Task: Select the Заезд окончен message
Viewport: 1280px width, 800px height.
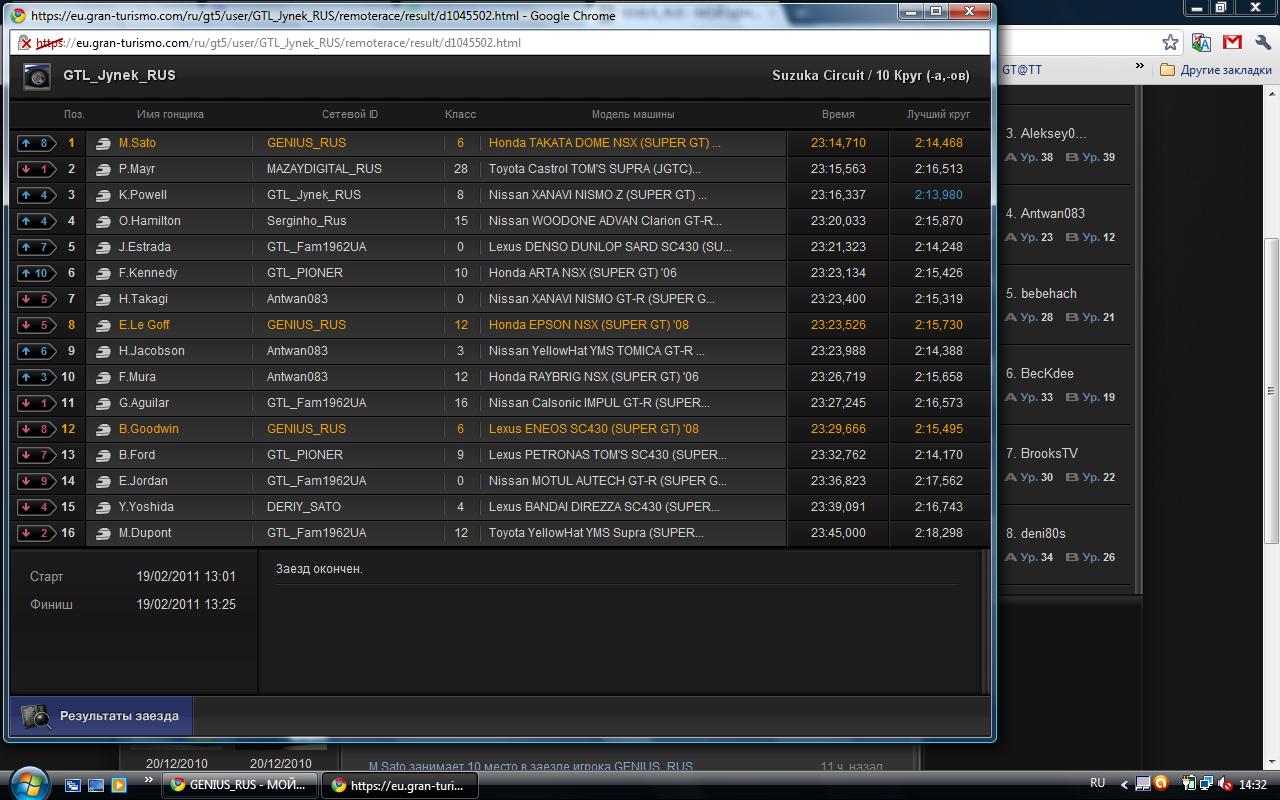Action: [319, 569]
